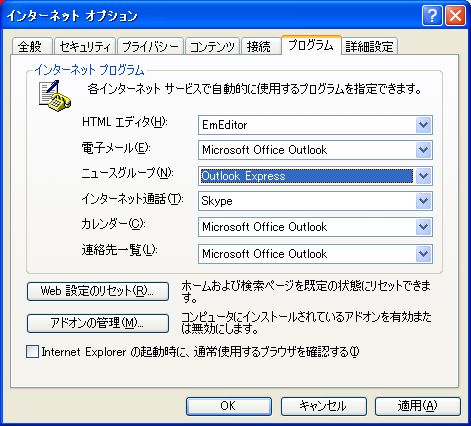The width and height of the screenshot is (471, 426).
Task: Expand the カレンダー dropdown arrow
Action: coord(423,227)
